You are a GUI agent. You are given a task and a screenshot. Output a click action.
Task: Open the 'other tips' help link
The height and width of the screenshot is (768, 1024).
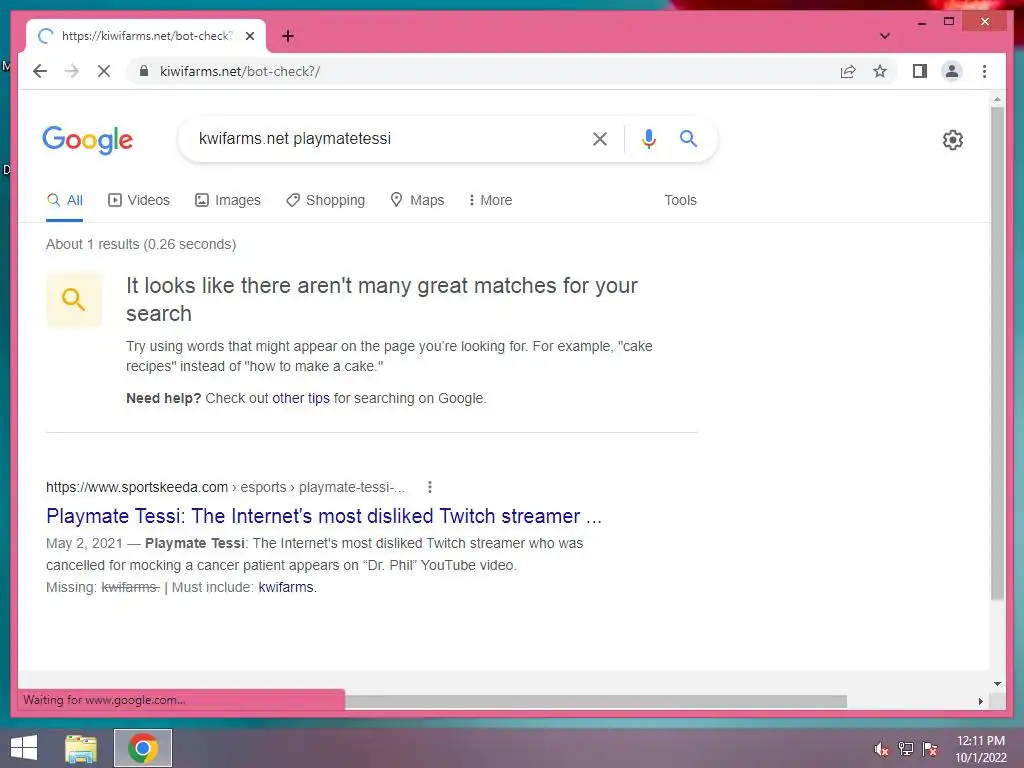(300, 398)
